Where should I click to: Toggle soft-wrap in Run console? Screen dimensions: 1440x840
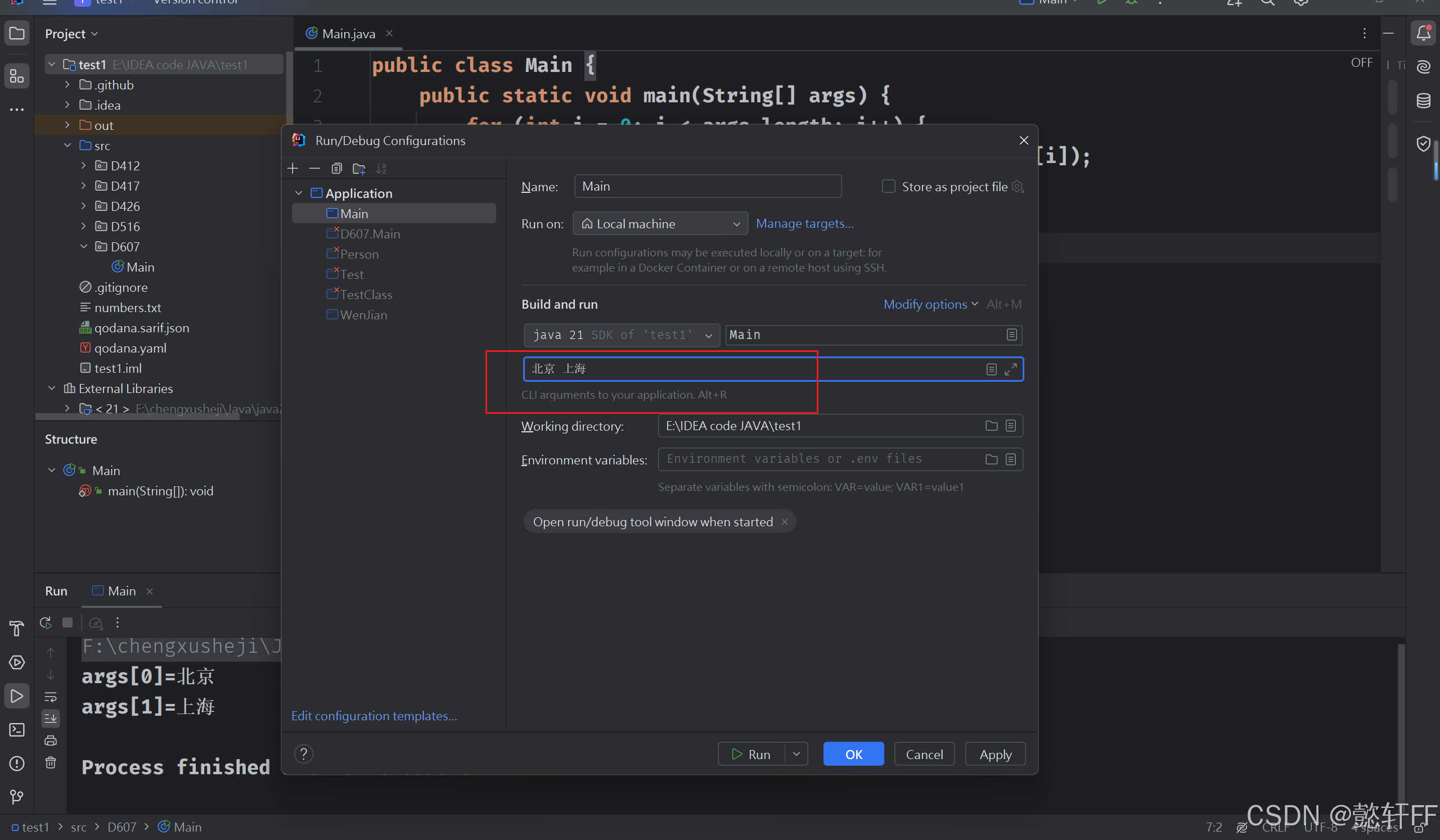51,697
